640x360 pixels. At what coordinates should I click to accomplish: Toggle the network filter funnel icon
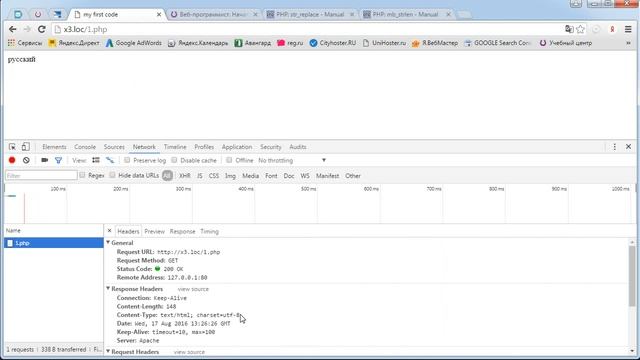pos(58,160)
